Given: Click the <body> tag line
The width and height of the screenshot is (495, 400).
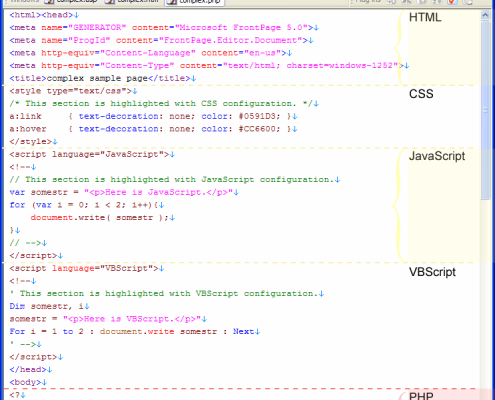Looking at the screenshot, I should [28, 382].
